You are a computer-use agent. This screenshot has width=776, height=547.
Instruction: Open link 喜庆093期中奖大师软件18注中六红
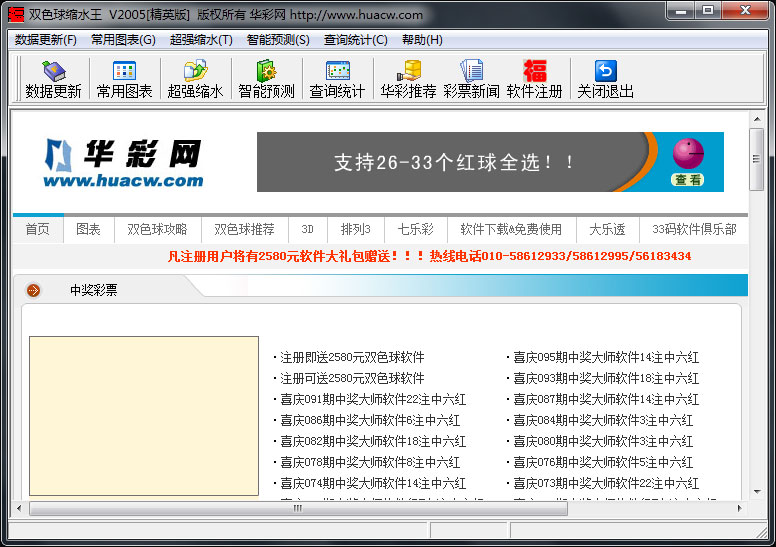pos(606,378)
